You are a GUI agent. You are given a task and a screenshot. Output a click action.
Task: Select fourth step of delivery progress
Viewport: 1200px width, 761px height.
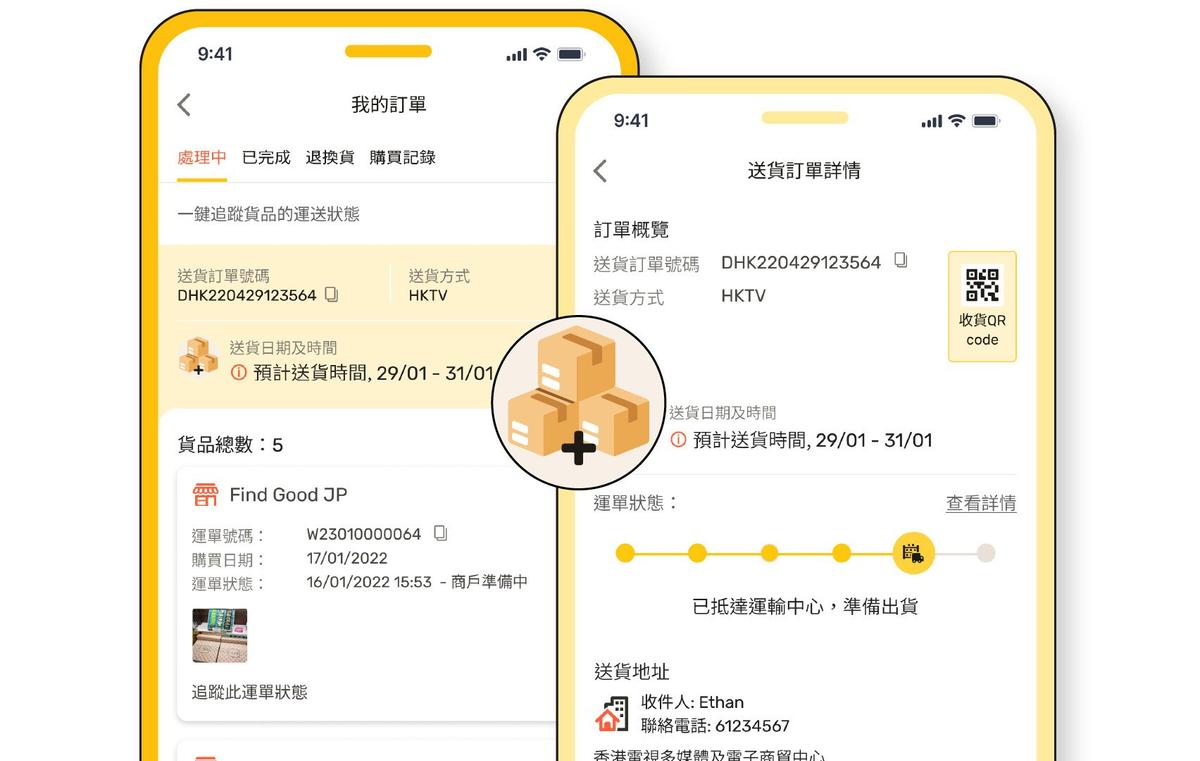(x=842, y=553)
